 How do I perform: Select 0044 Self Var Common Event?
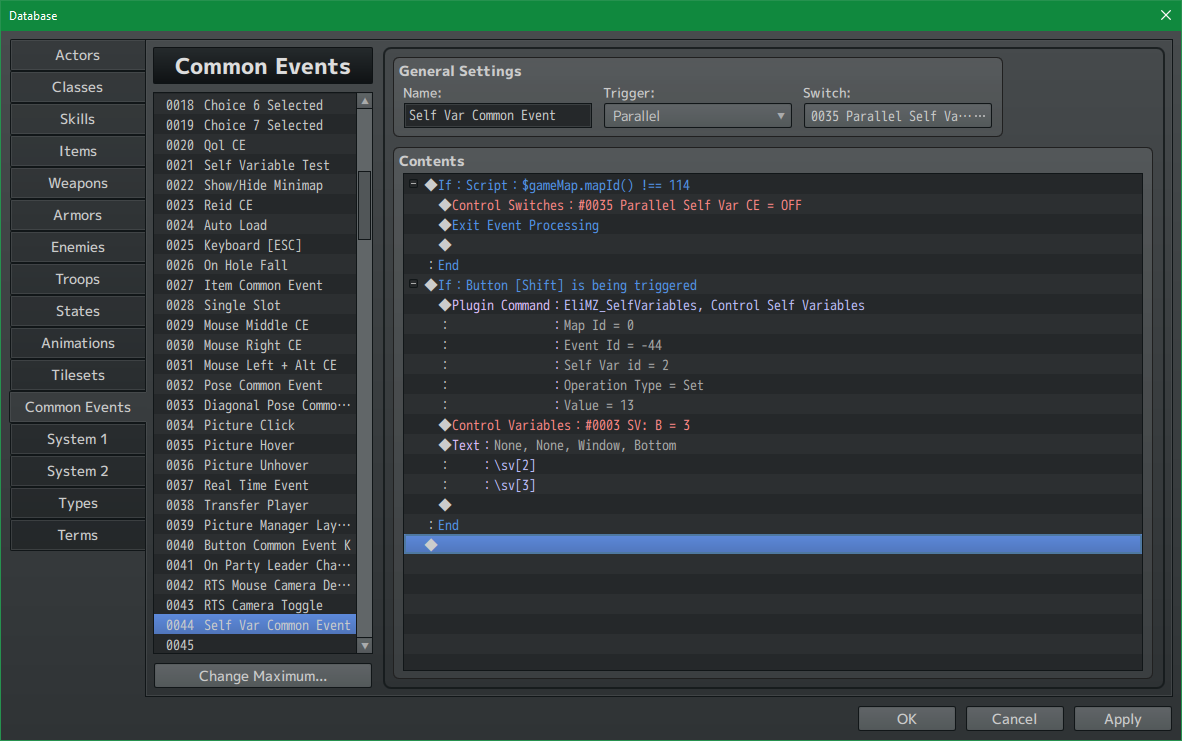pos(255,625)
